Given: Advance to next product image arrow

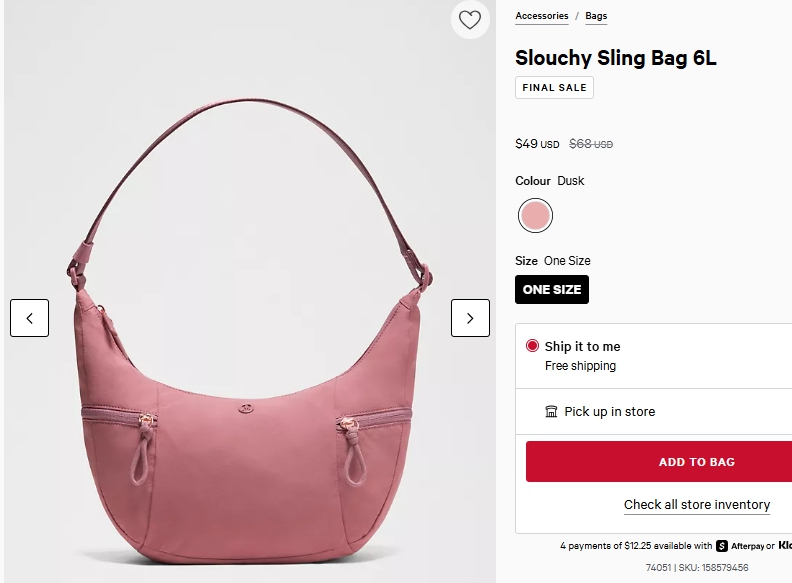Looking at the screenshot, I should click(470, 318).
